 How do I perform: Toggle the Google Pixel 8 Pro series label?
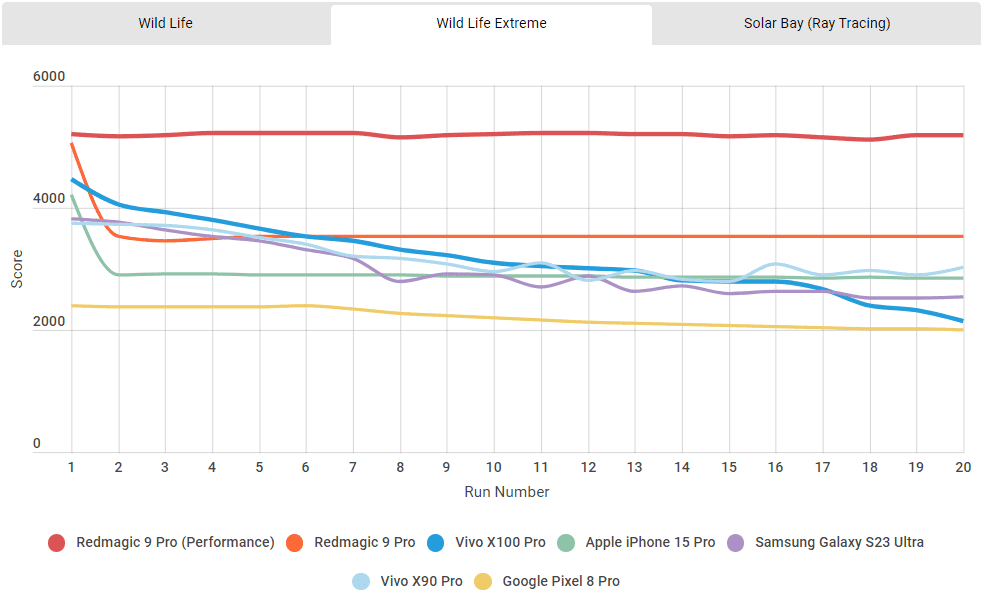(561, 581)
